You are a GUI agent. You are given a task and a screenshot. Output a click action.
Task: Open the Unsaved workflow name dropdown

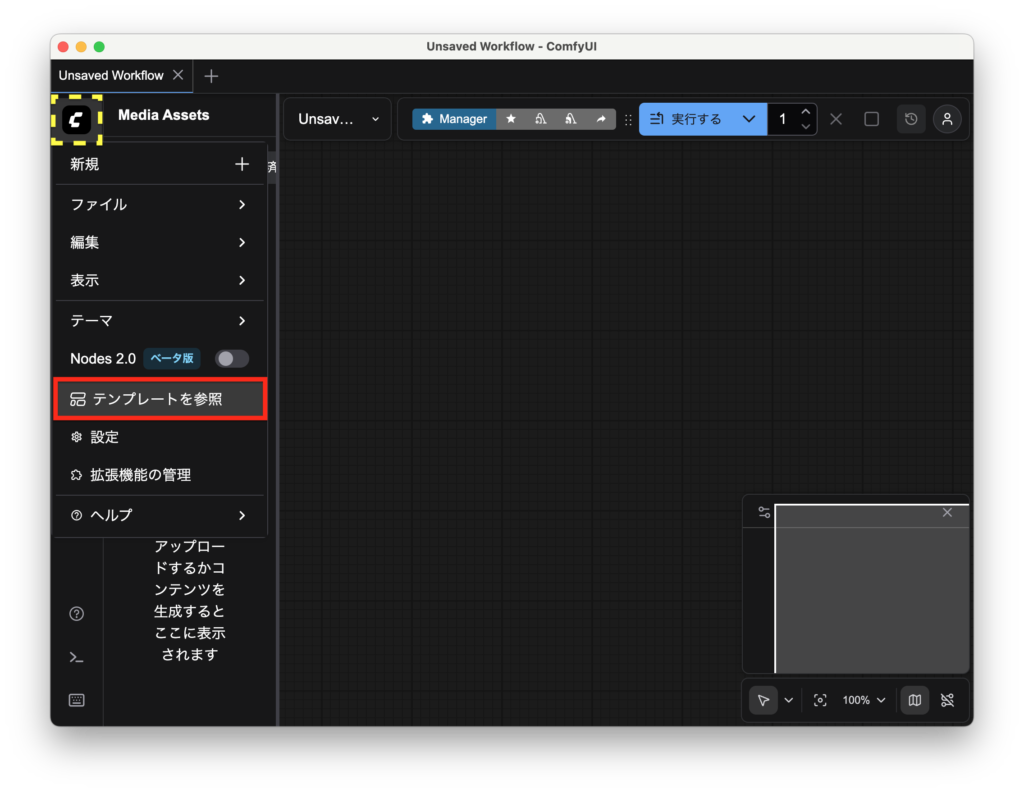point(338,119)
